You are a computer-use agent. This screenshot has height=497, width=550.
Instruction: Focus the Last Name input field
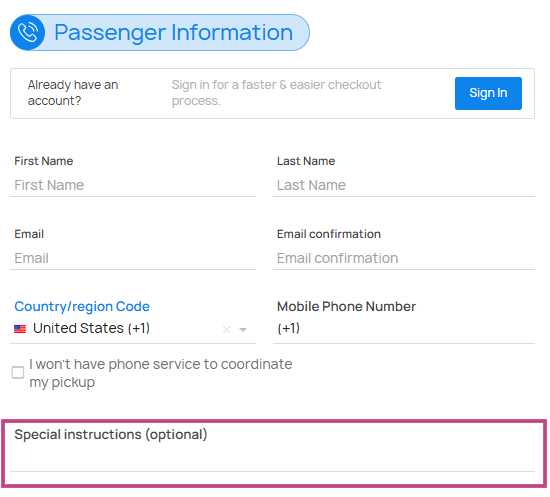pos(404,185)
